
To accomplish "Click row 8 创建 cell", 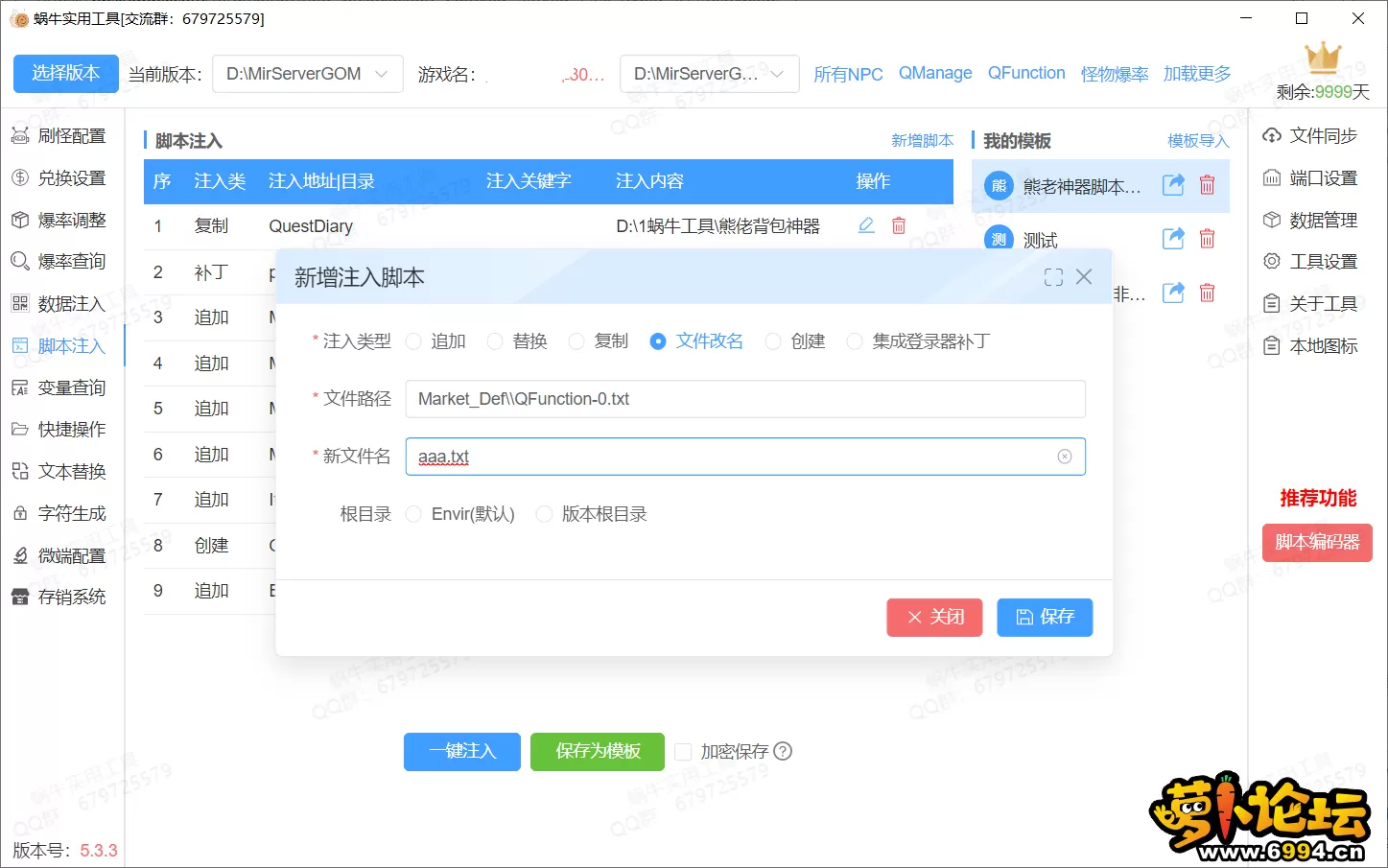I will tap(211, 546).
